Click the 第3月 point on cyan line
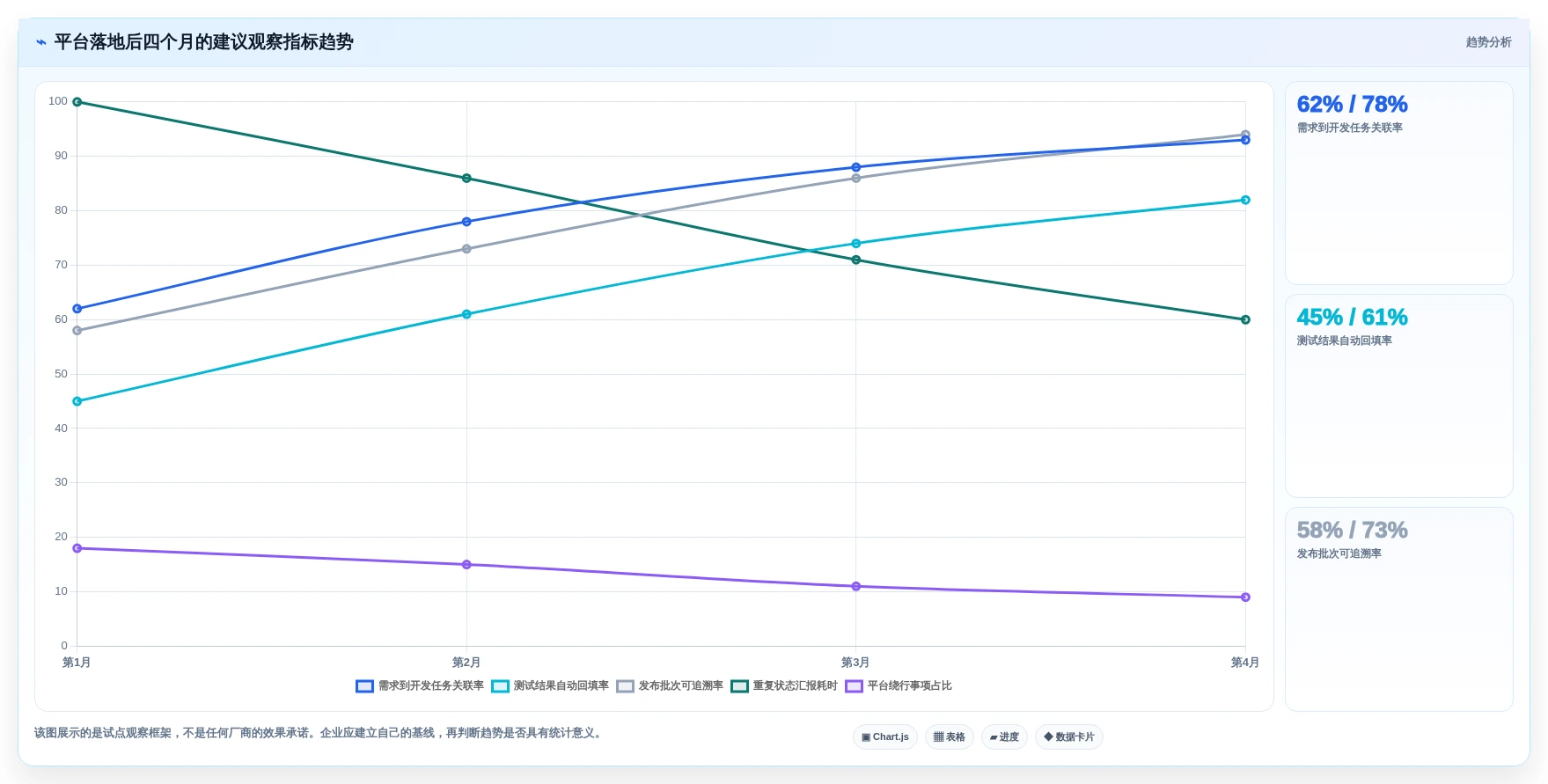The width and height of the screenshot is (1548, 784). coord(856,244)
